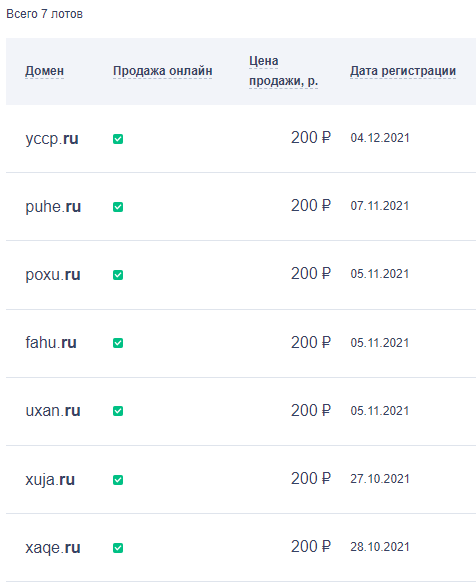Viewport: 476px width, 586px height.
Task: Click the green checkmark icon for uxan.ru
Action: pyautogui.click(x=118, y=411)
